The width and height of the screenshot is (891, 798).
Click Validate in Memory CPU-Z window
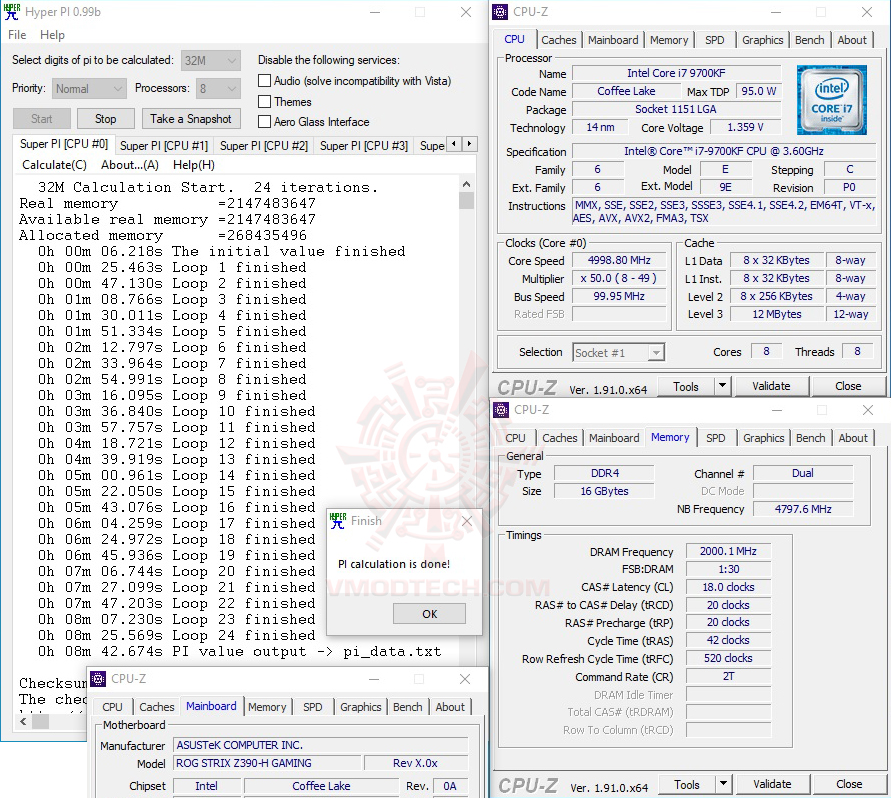point(772,784)
